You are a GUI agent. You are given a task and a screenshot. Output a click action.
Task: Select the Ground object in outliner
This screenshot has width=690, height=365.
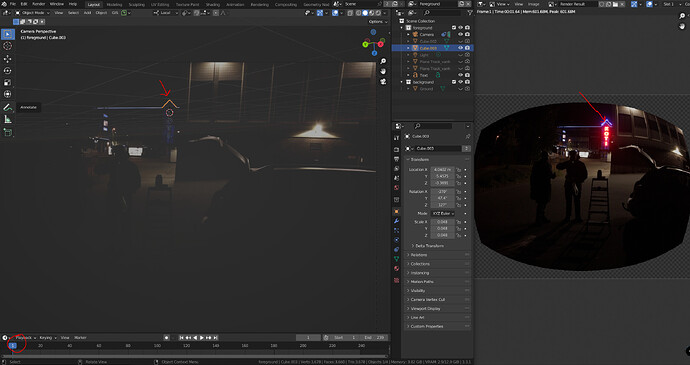pyautogui.click(x=426, y=89)
